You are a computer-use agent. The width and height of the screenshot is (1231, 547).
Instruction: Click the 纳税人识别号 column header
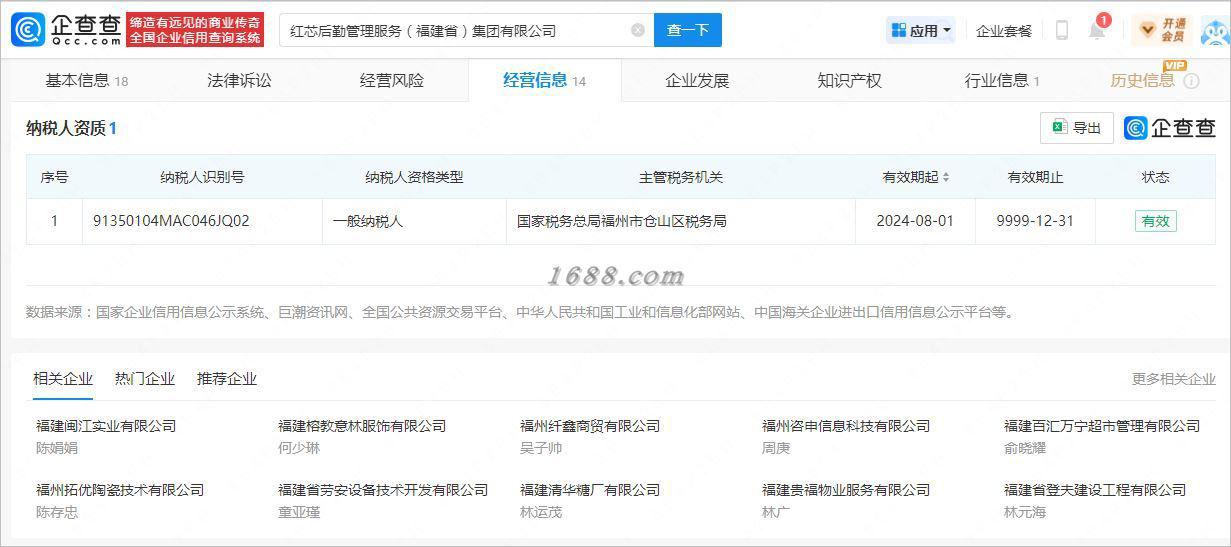pos(202,177)
